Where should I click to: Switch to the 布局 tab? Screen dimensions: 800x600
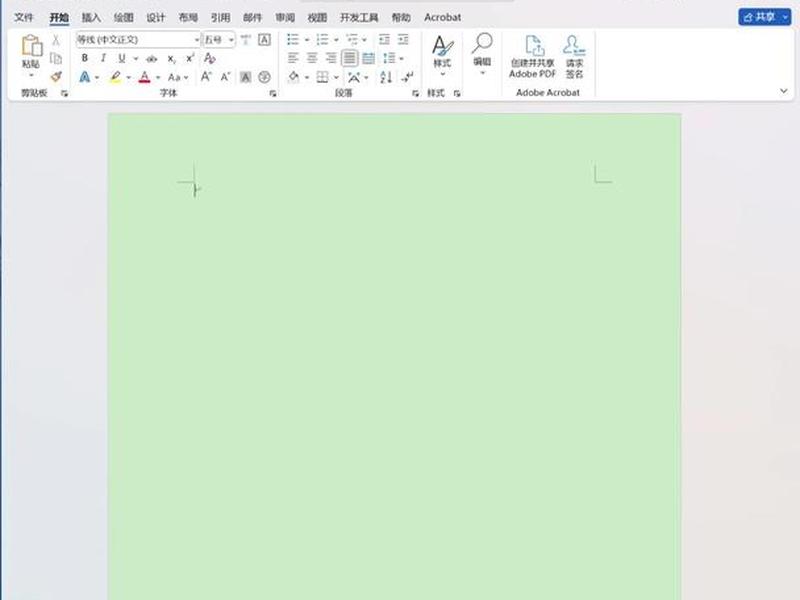pyautogui.click(x=188, y=17)
